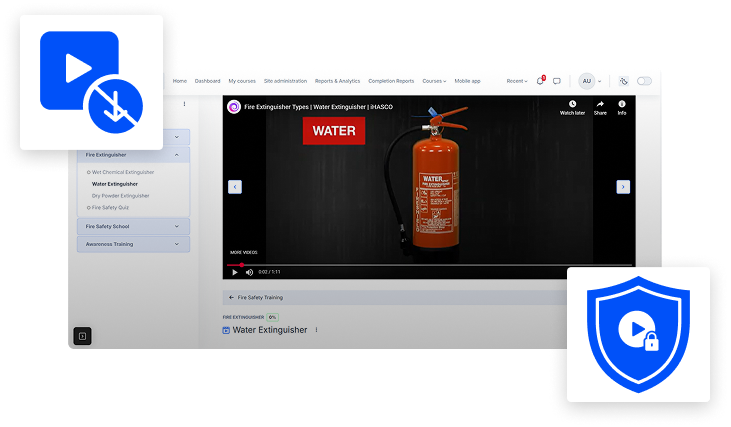Go back to Fire Safety Training

point(256,297)
